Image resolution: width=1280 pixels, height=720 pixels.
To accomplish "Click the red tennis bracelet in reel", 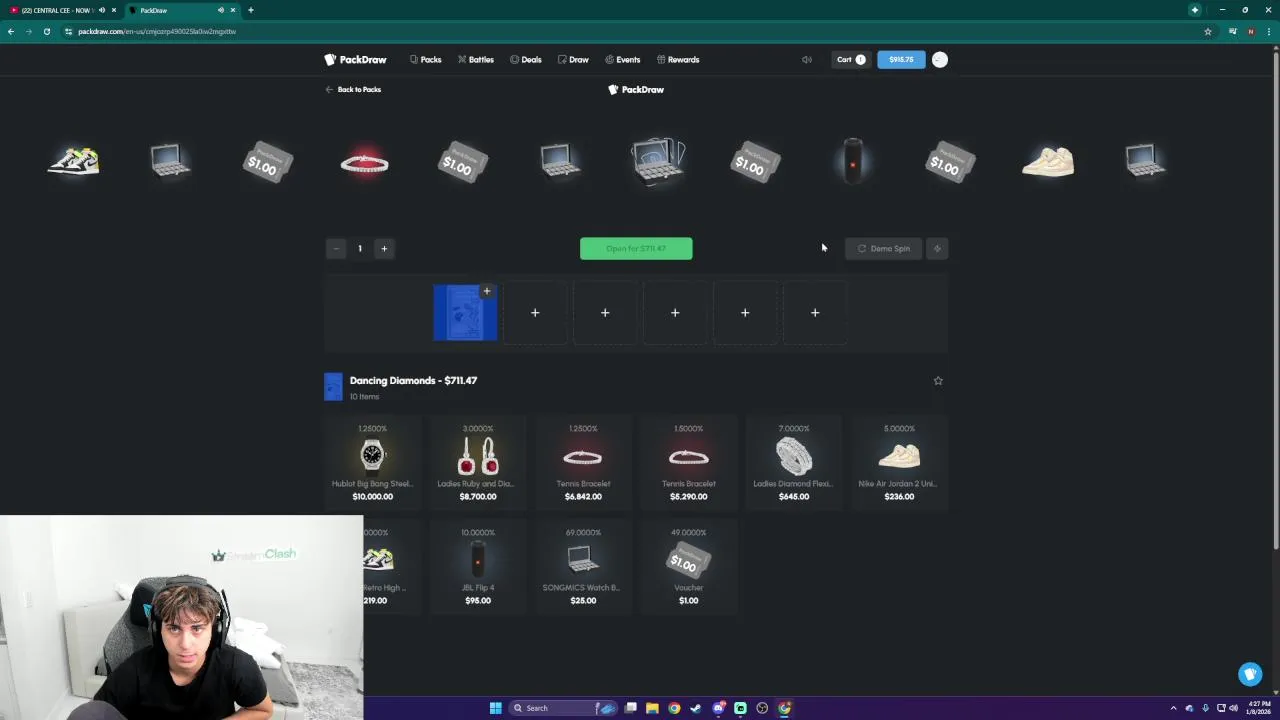I will pos(364,163).
